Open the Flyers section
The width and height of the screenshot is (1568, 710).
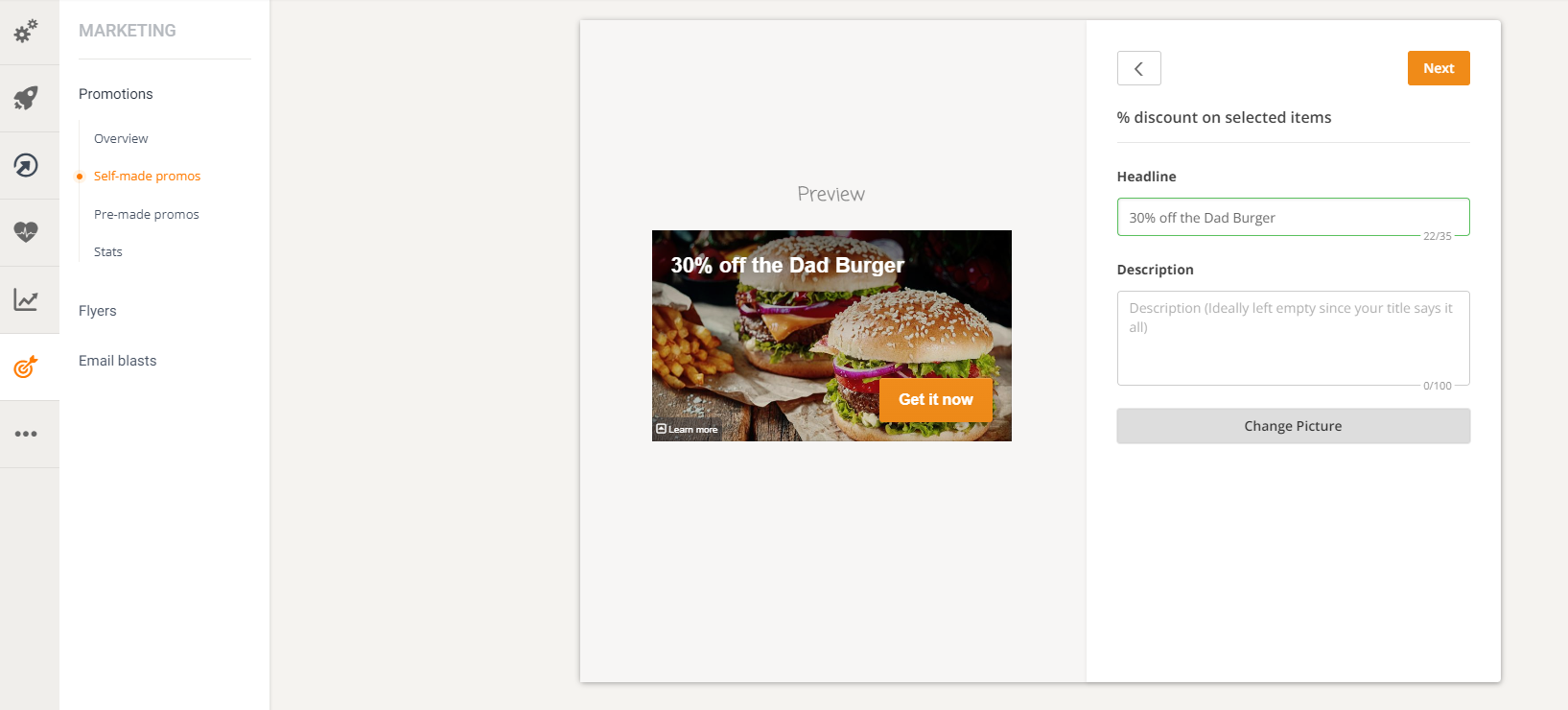98,311
